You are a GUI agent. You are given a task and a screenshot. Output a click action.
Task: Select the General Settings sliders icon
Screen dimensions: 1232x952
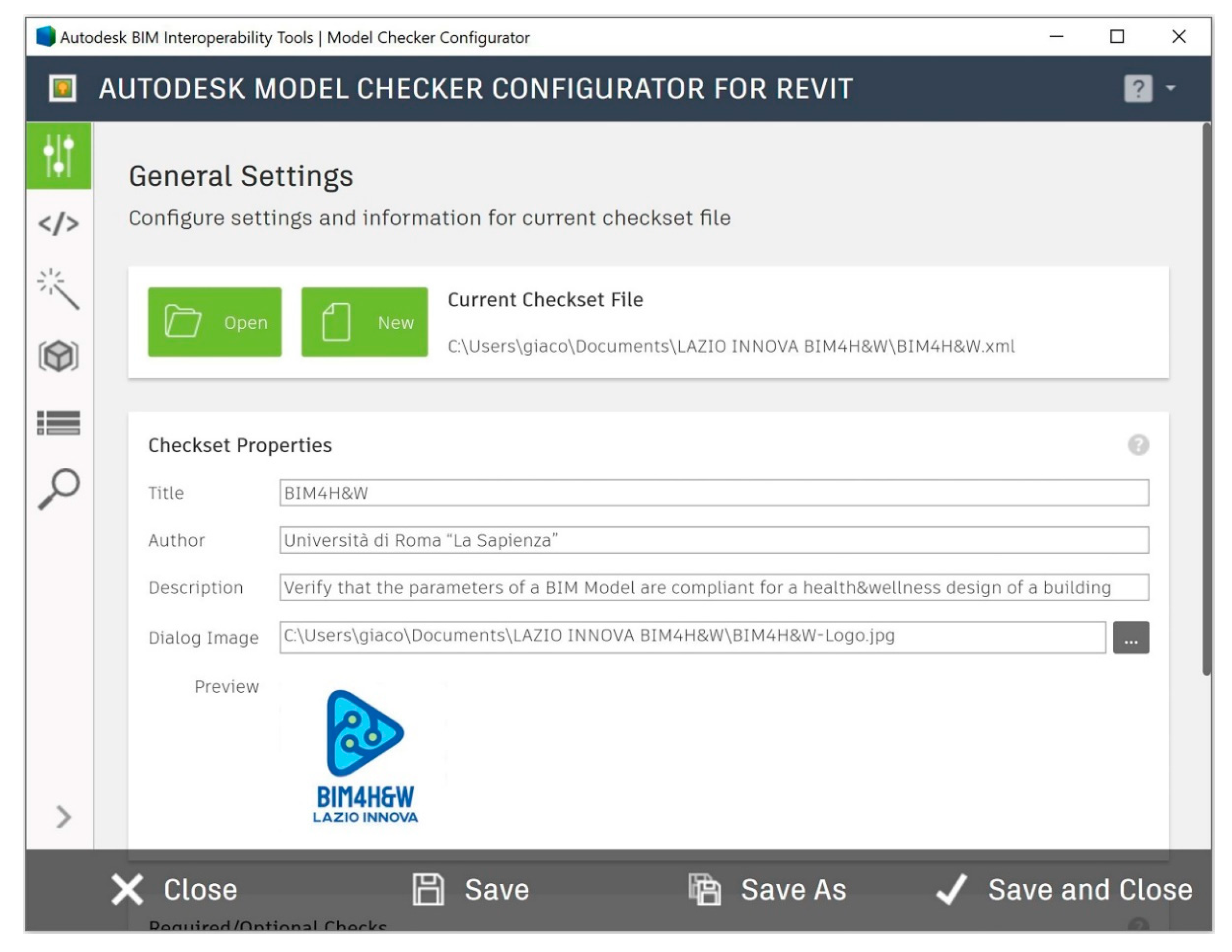click(x=59, y=155)
